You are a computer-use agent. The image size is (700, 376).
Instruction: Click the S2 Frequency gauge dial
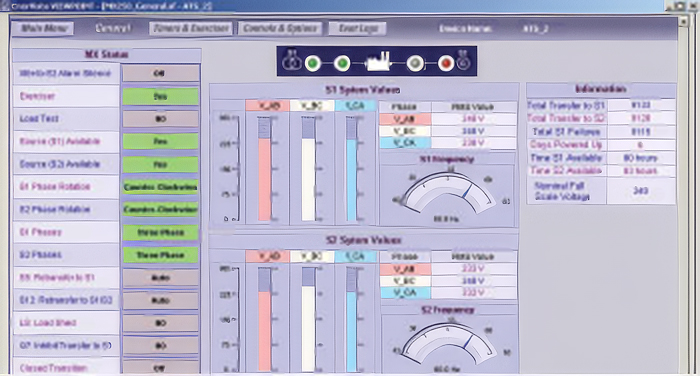[x=448, y=344]
